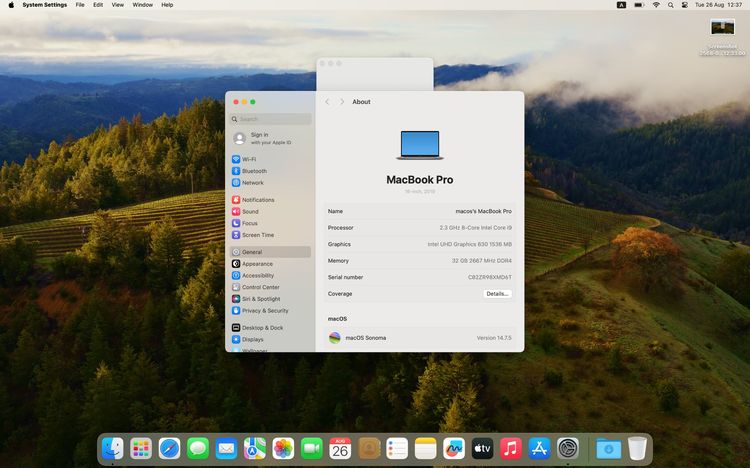Go back using the left chevron
750x468 pixels.
click(327, 102)
